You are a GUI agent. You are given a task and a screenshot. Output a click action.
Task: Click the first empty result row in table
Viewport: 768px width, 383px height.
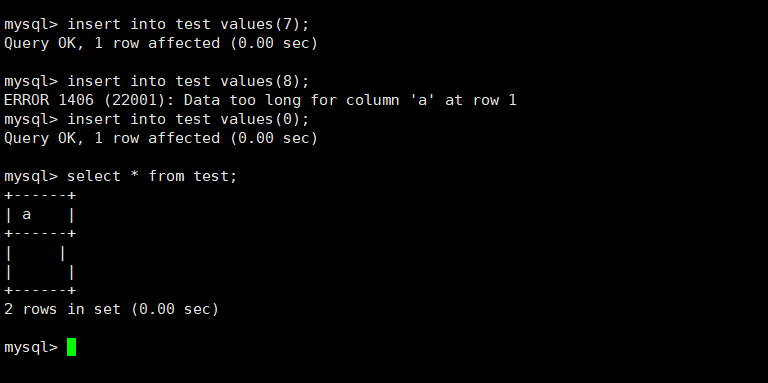[35, 253]
